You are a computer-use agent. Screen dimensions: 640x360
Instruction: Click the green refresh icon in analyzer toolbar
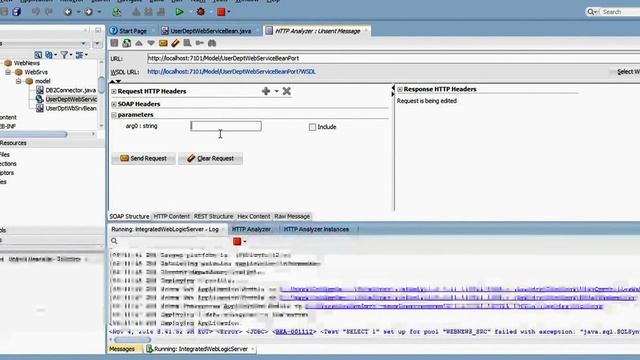(127, 43)
